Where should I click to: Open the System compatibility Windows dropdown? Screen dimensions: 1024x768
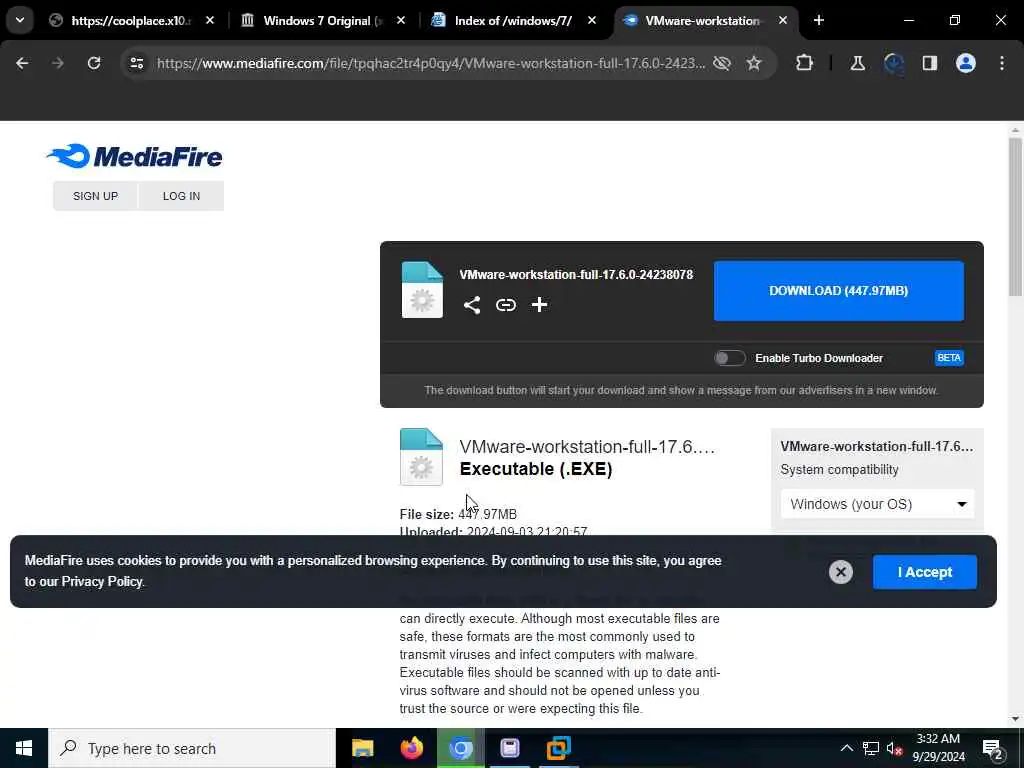[877, 504]
